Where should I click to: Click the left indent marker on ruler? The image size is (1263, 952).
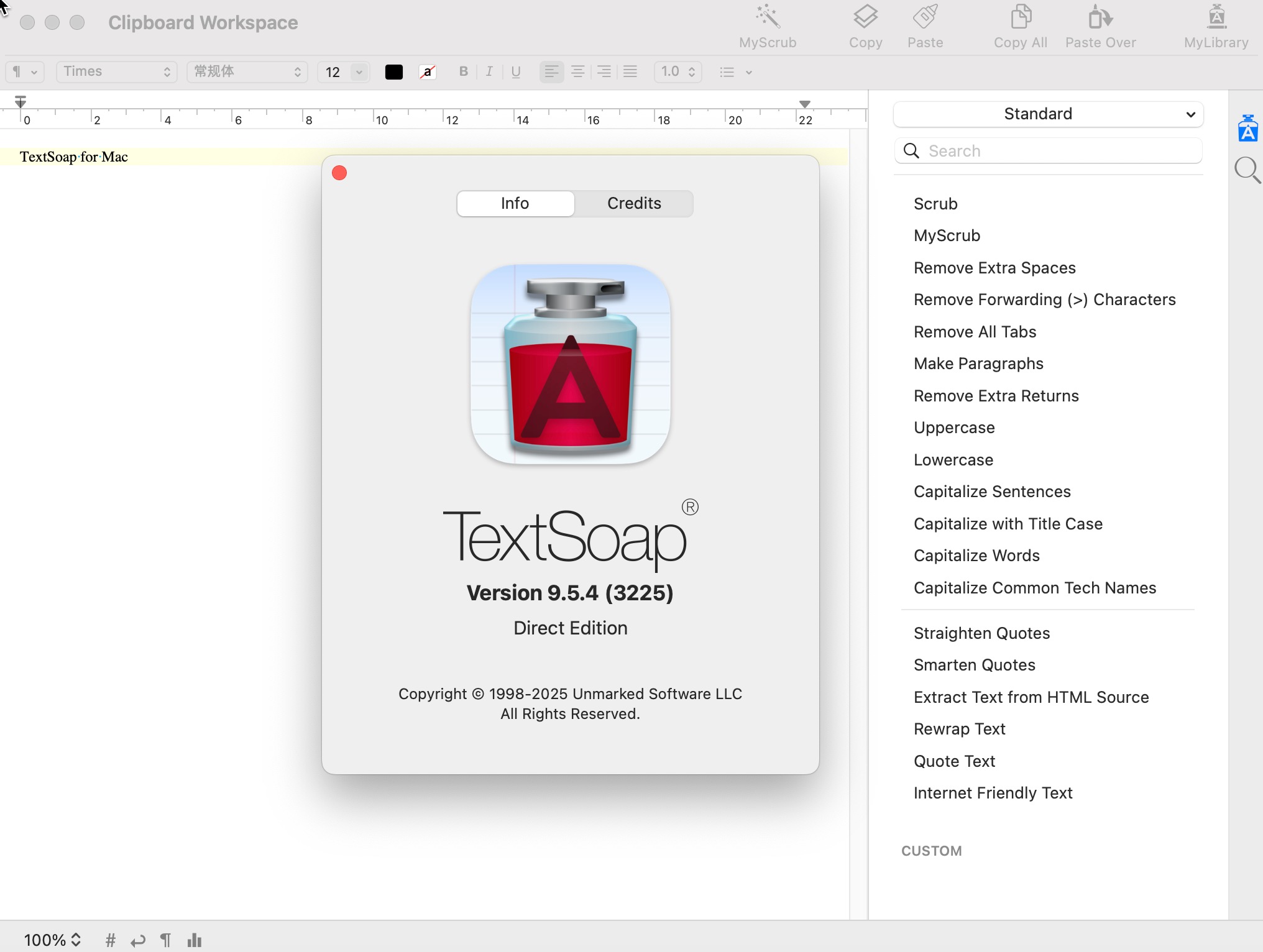pos(21,102)
